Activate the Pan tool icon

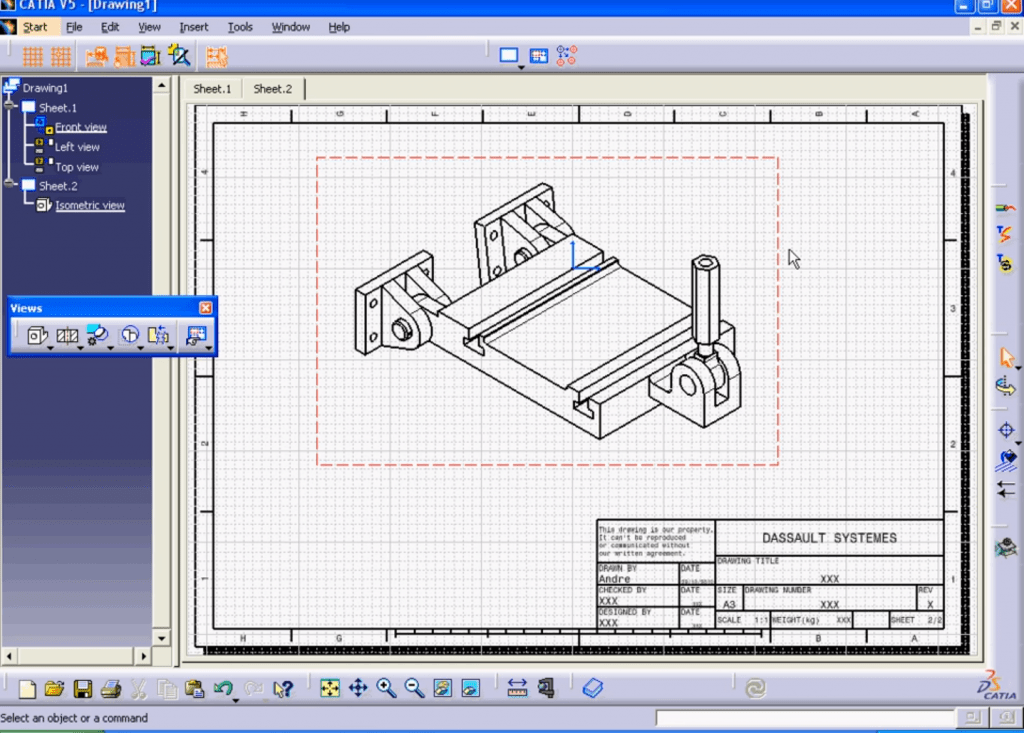click(358, 688)
